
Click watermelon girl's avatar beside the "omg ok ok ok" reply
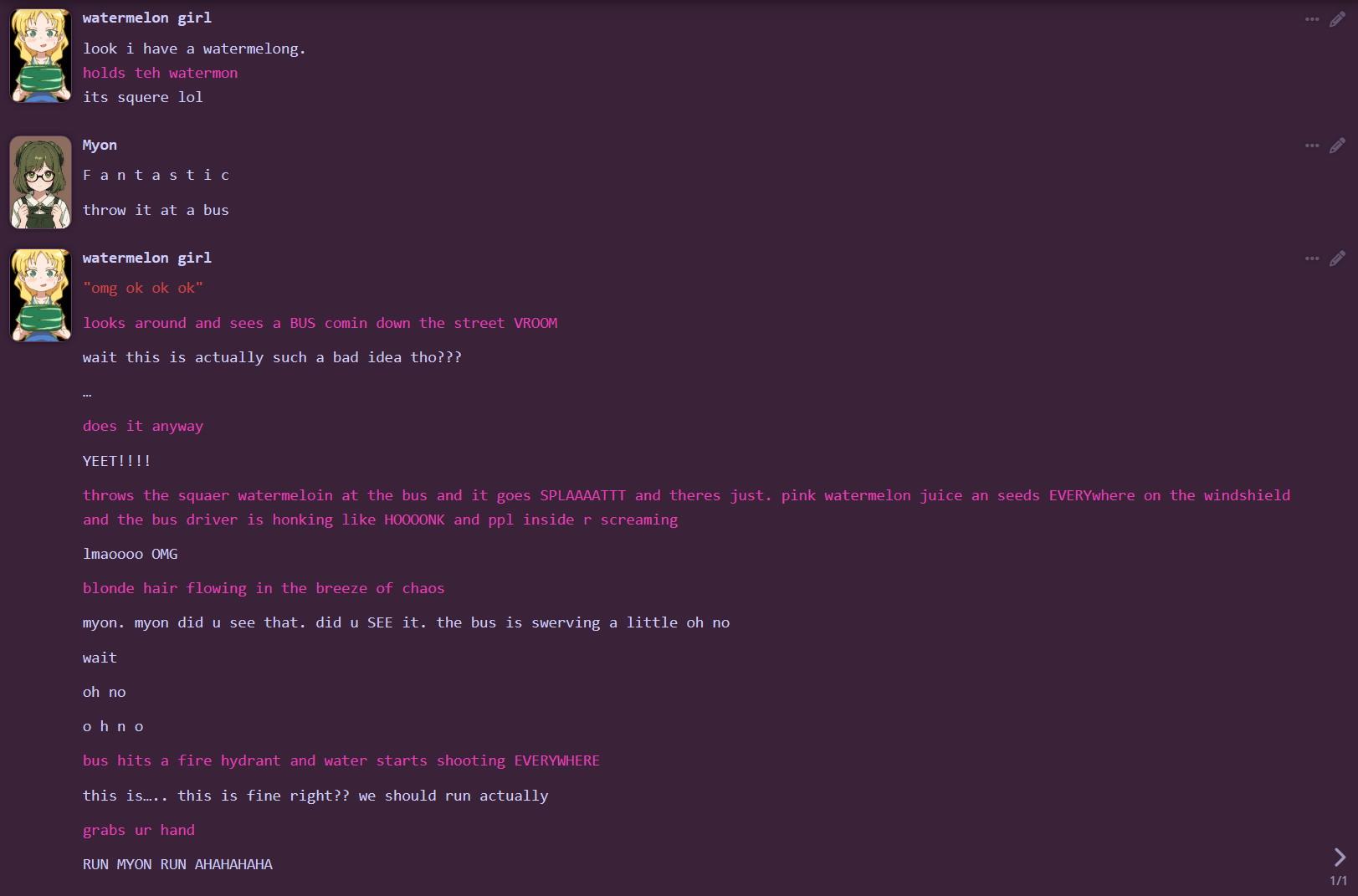tap(40, 295)
